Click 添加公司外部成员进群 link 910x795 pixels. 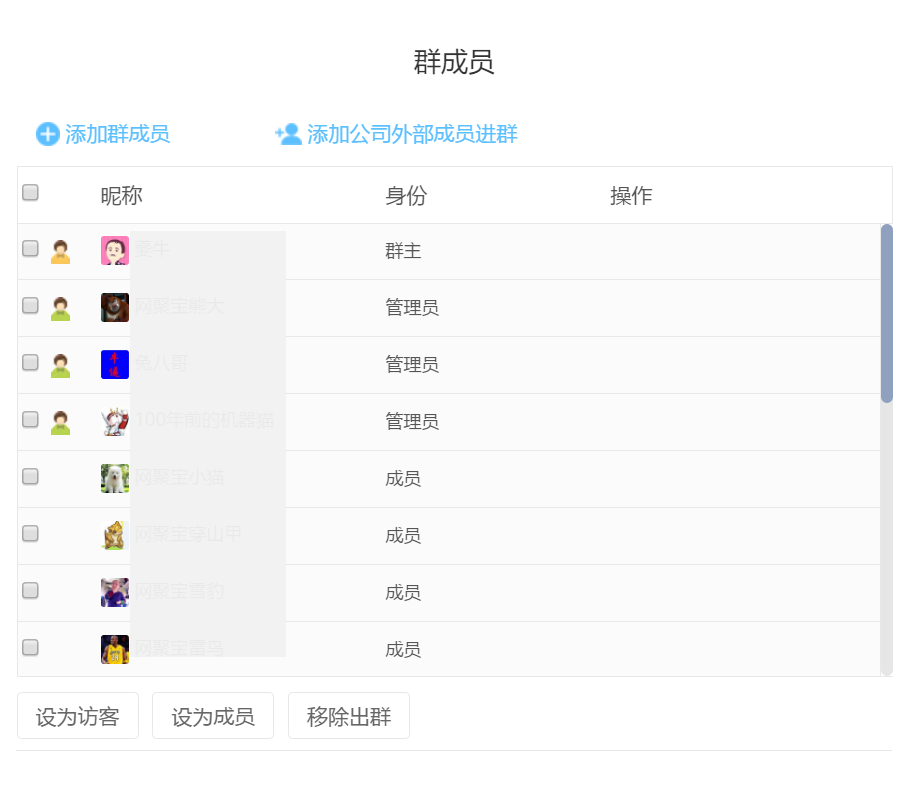click(x=412, y=134)
